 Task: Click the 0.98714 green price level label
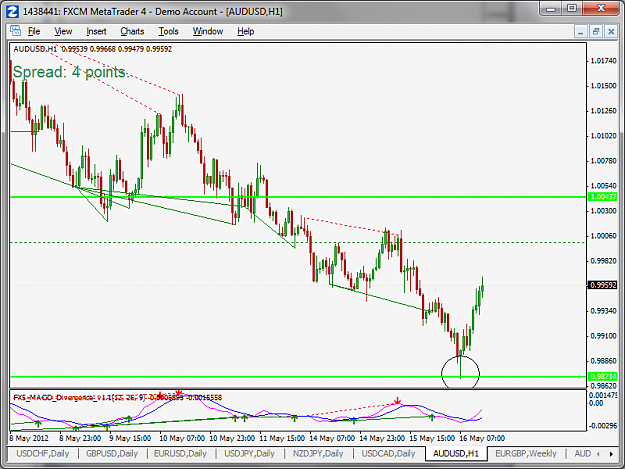(603, 376)
